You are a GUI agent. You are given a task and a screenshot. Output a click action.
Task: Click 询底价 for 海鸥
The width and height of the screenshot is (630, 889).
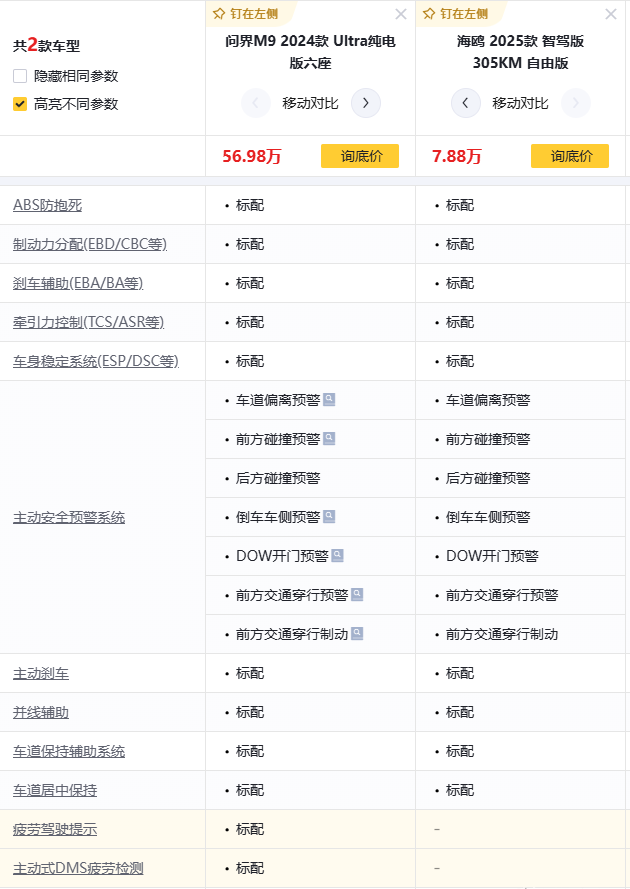570,156
